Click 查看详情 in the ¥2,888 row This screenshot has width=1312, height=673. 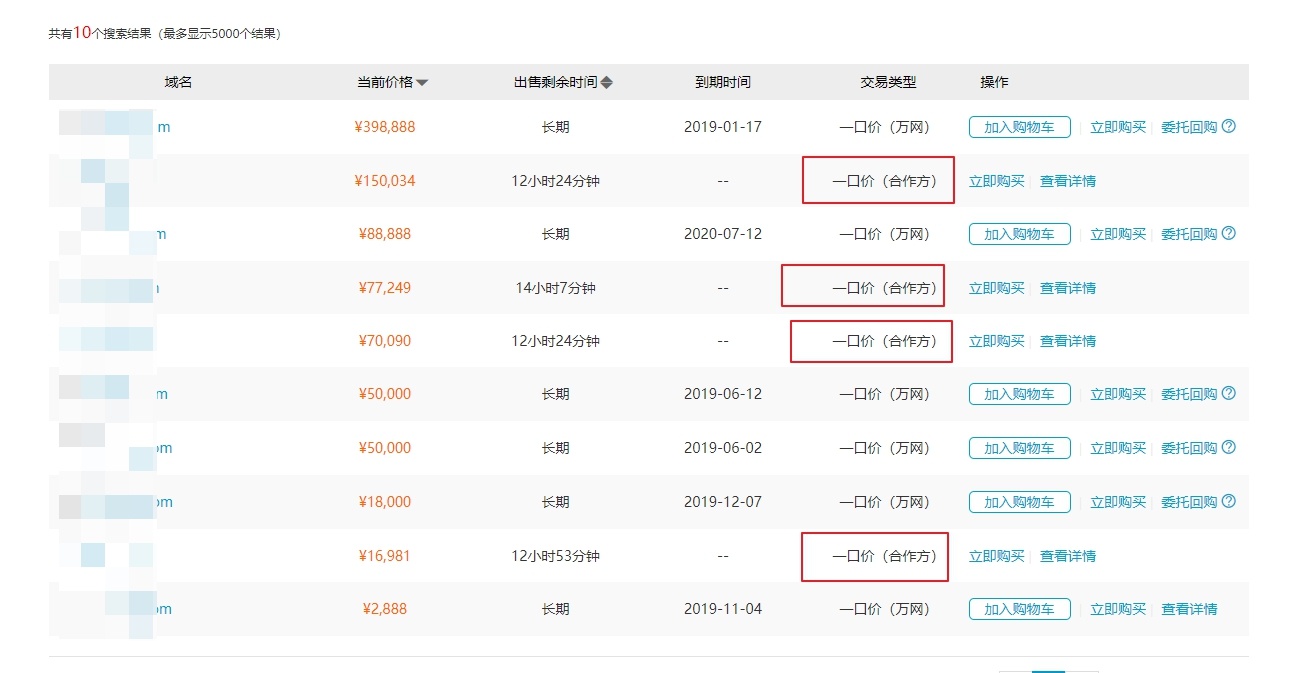(1189, 609)
